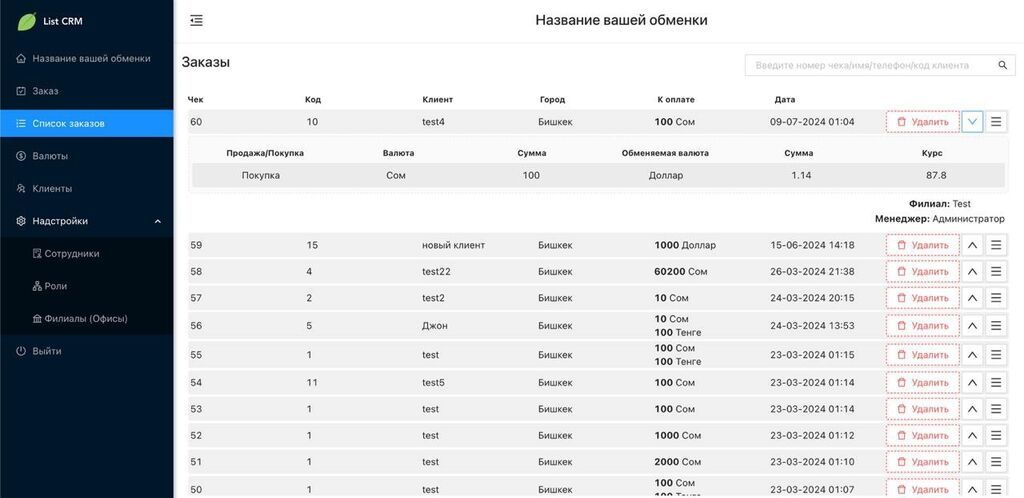This screenshot has height=498, width=1024.
Task: Collapse expanded details of order 60
Action: coord(972,122)
